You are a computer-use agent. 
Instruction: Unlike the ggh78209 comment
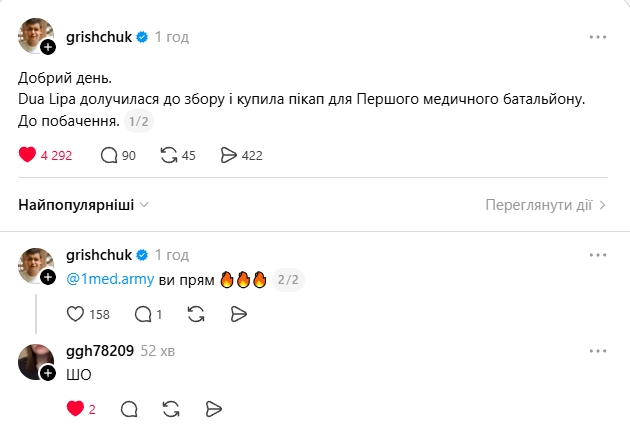coord(75,408)
